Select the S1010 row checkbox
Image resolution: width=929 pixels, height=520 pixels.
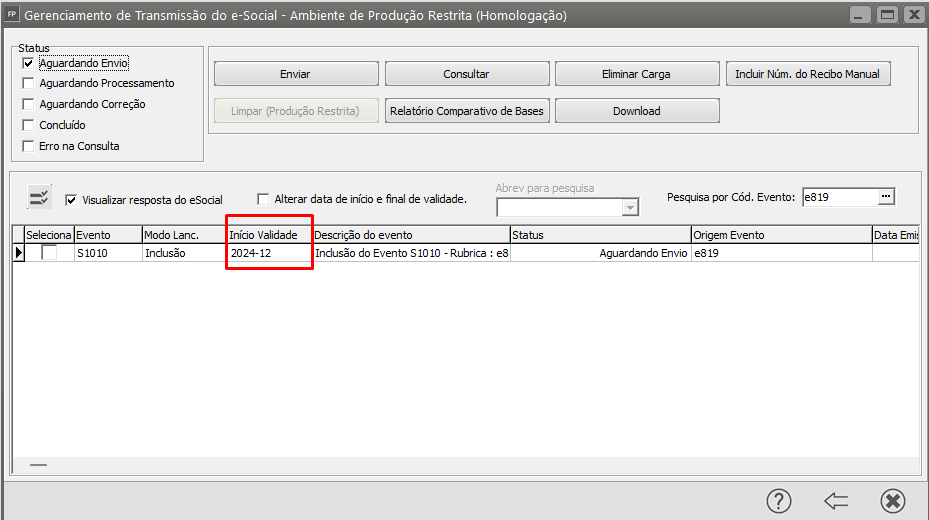pos(49,254)
